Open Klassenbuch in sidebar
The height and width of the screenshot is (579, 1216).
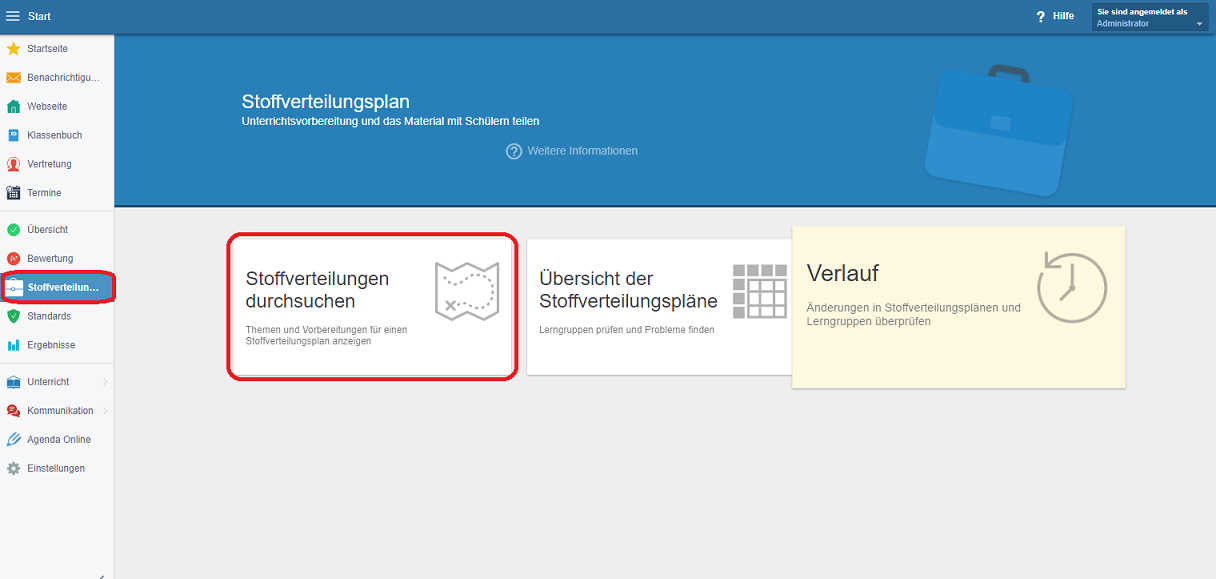click(57, 135)
